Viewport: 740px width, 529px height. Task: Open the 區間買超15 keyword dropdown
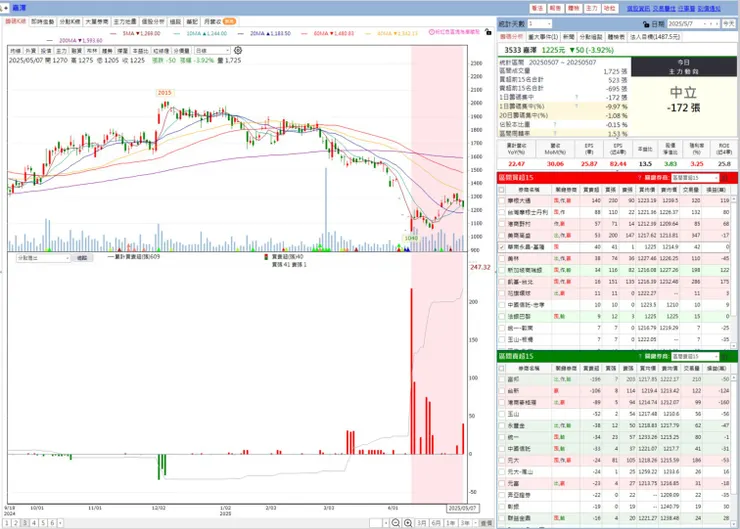[x=695, y=178]
